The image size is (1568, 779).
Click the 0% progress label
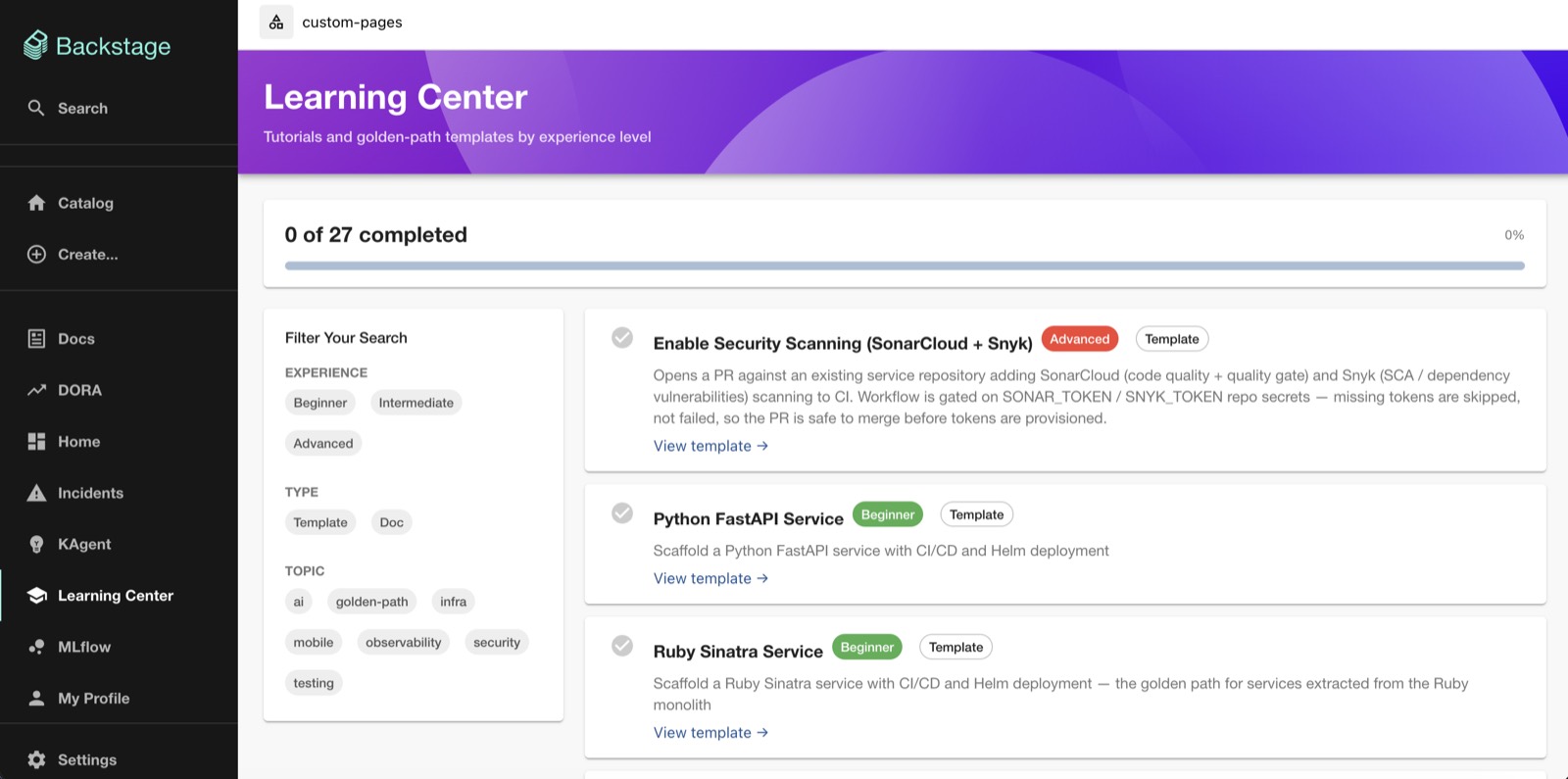pos(1514,235)
